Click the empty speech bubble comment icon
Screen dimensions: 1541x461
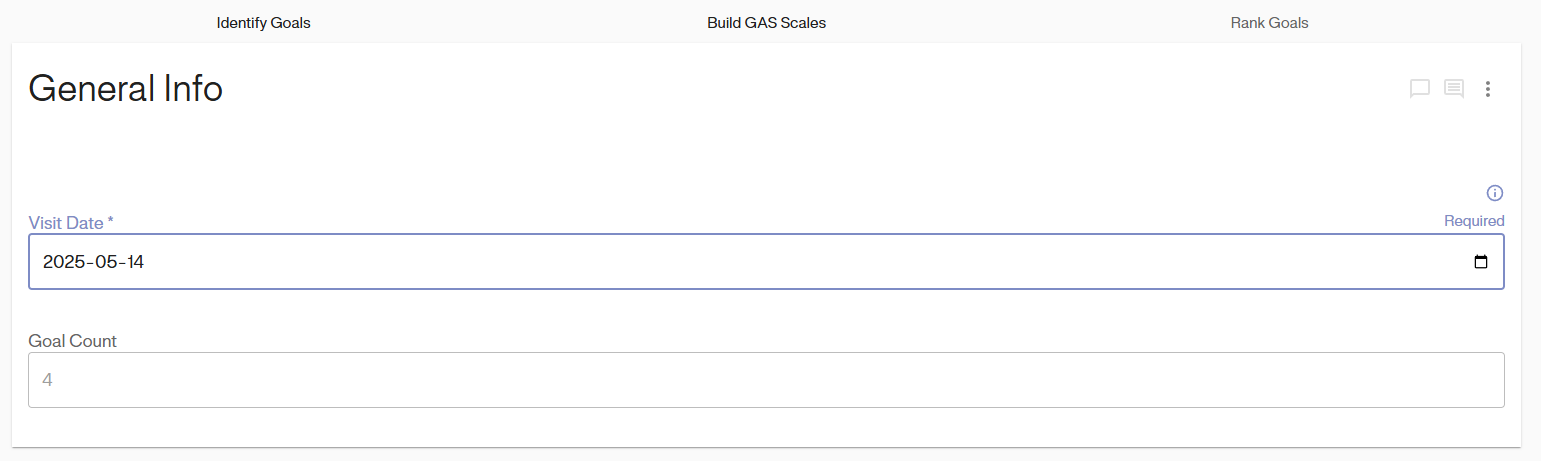pyautogui.click(x=1419, y=89)
